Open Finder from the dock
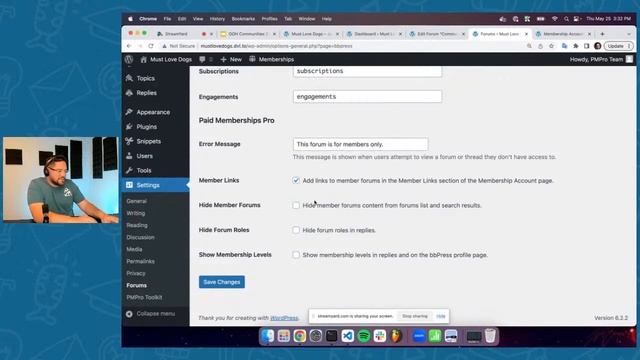640x360 pixels. [x=268, y=336]
